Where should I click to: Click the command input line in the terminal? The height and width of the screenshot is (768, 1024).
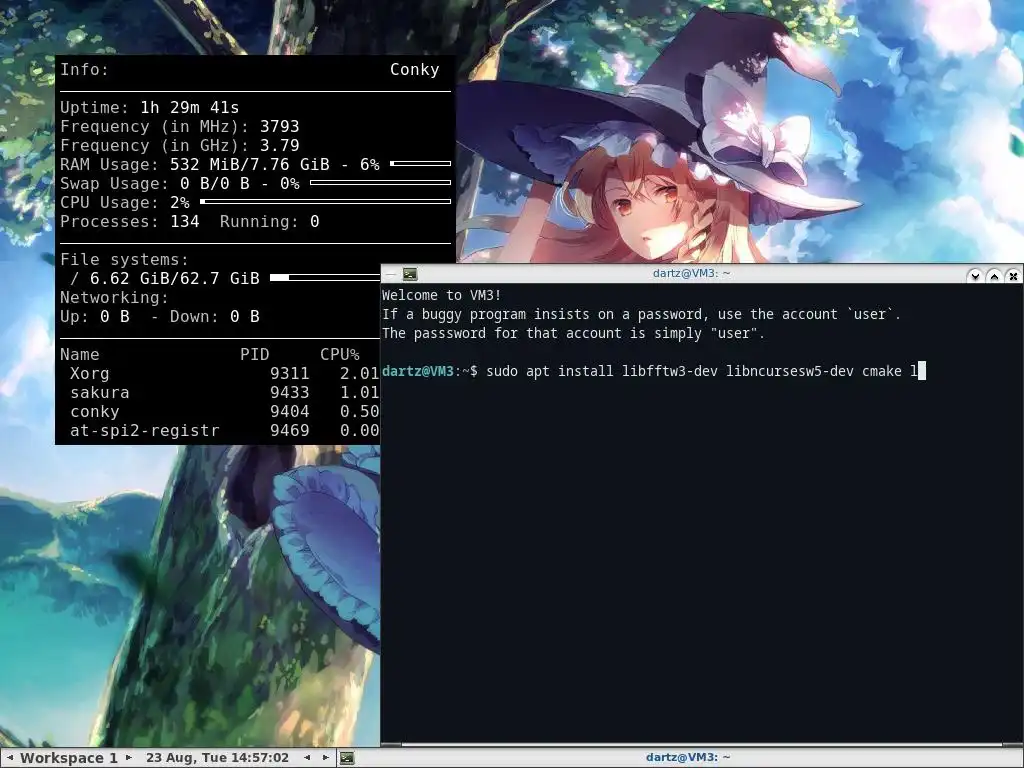[654, 372]
